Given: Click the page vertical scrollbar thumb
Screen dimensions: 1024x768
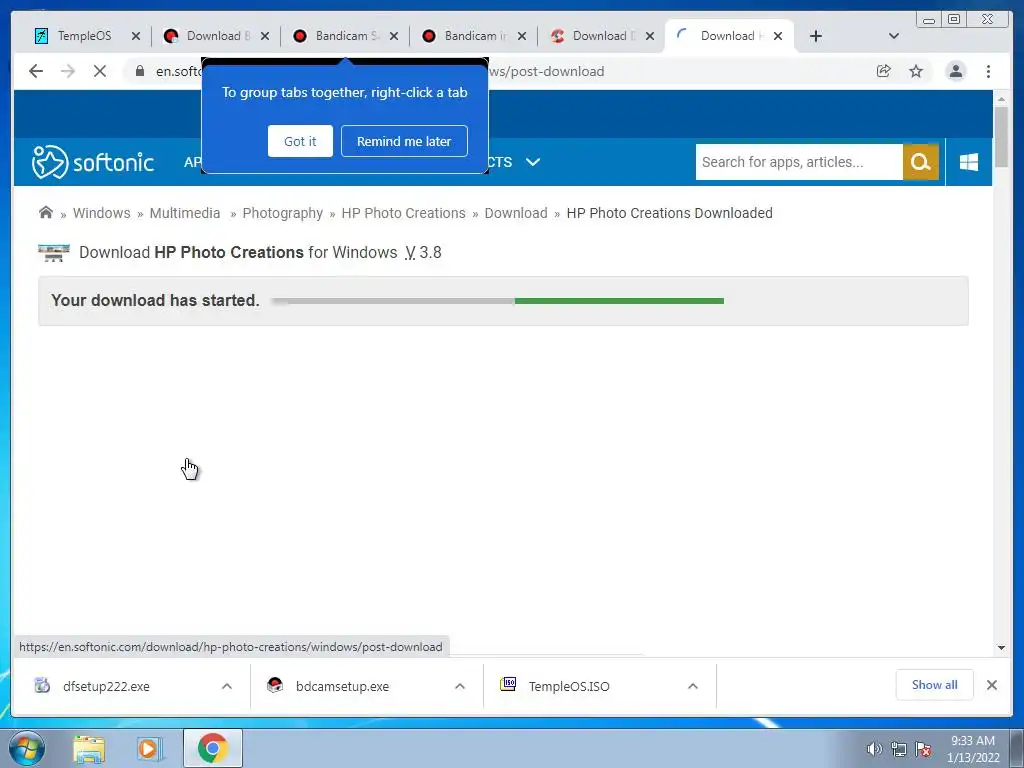Looking at the screenshot, I should point(1001,136).
